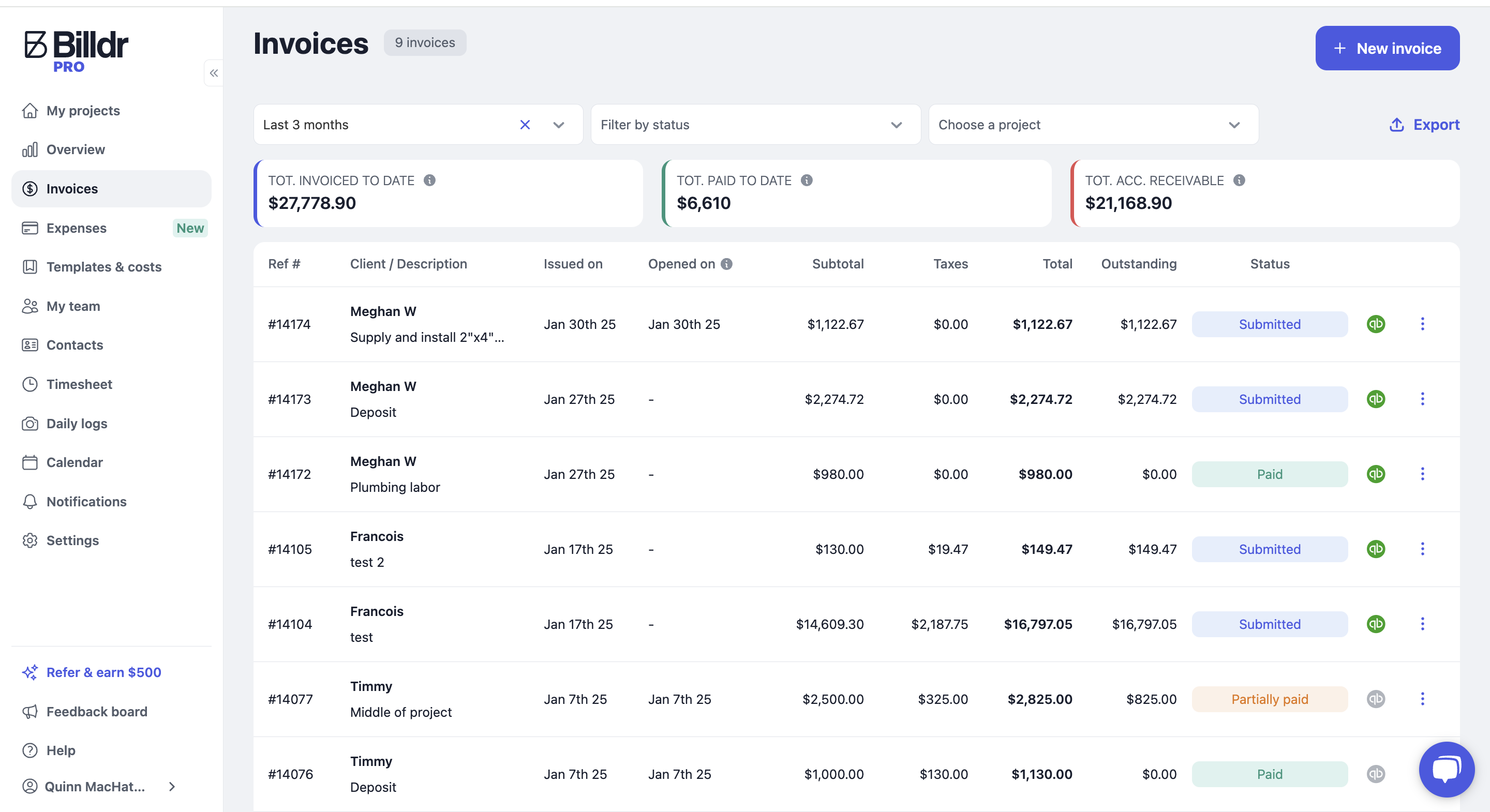
Task: Expand the Last 3 months date dropdown
Action: [x=558, y=124]
